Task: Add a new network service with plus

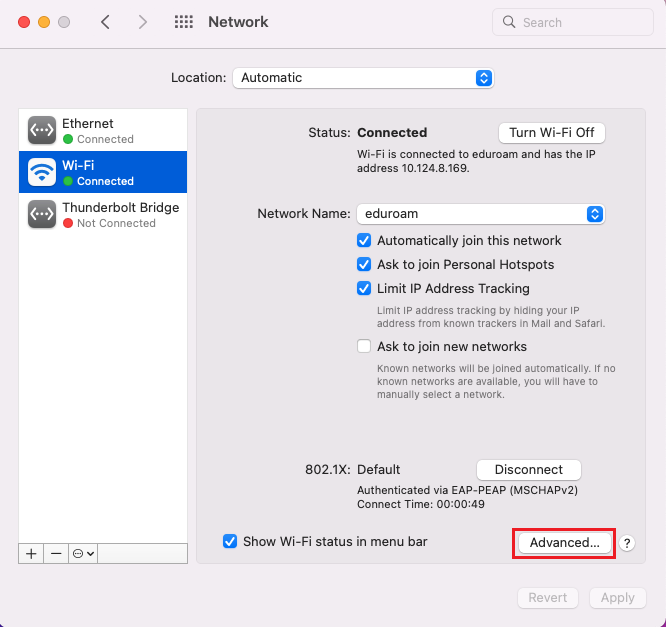Action: point(31,554)
